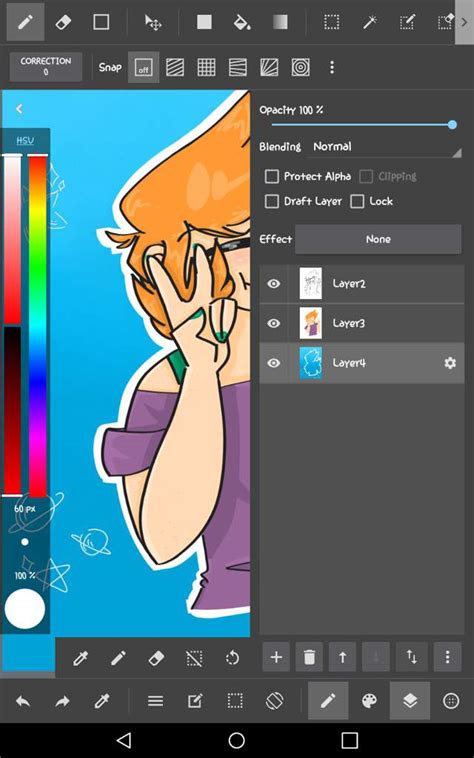Enable parallel lines snap

[x=175, y=67]
